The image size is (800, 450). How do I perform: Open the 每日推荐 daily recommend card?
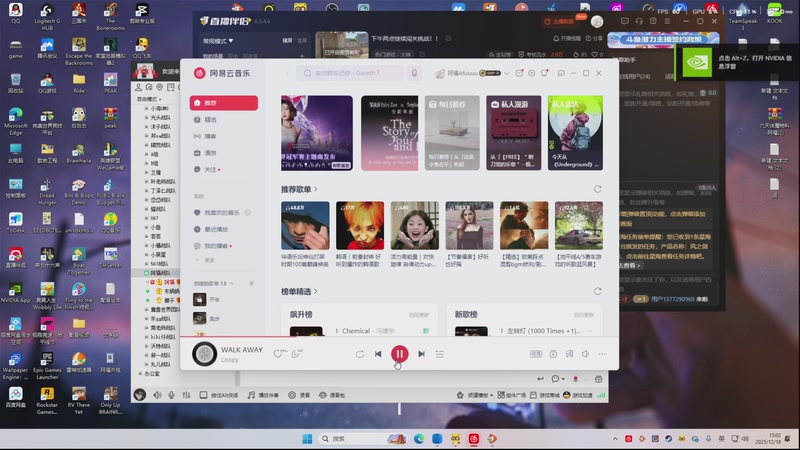coord(452,133)
